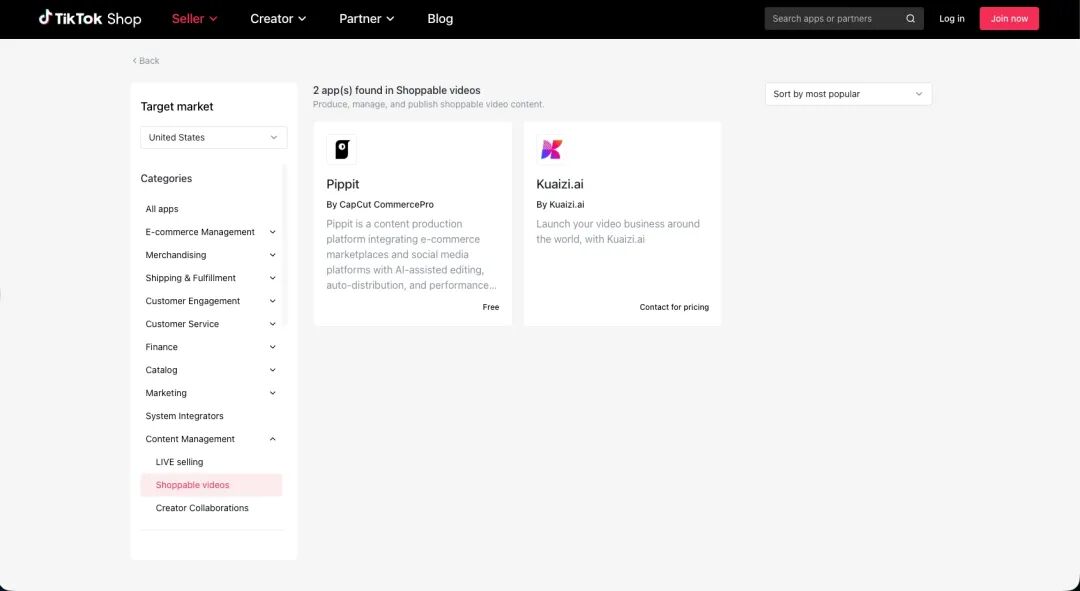1080x591 pixels.
Task: Select the LIVE selling subcategory
Action: [179, 462]
